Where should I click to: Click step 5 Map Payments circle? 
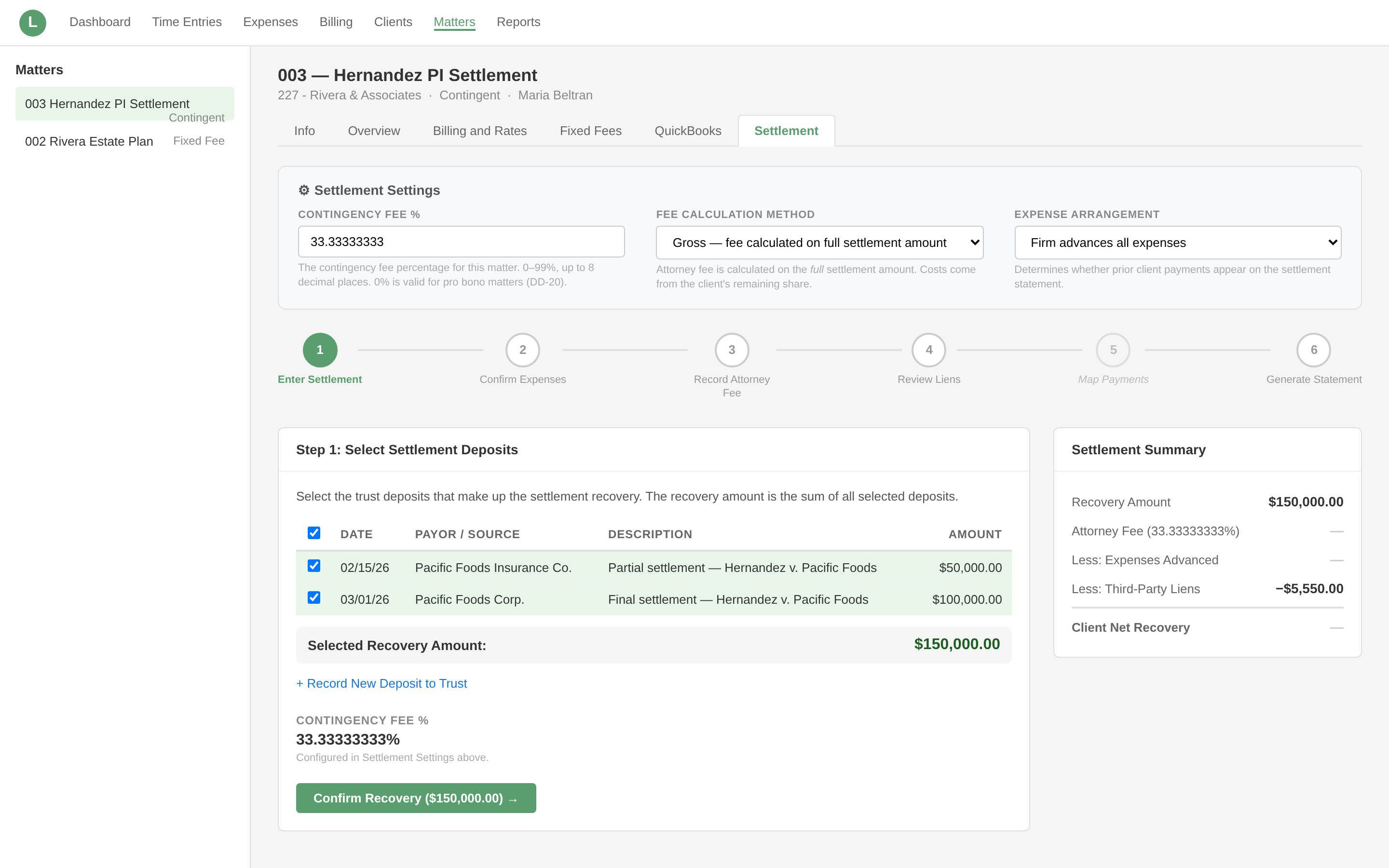click(x=1113, y=350)
